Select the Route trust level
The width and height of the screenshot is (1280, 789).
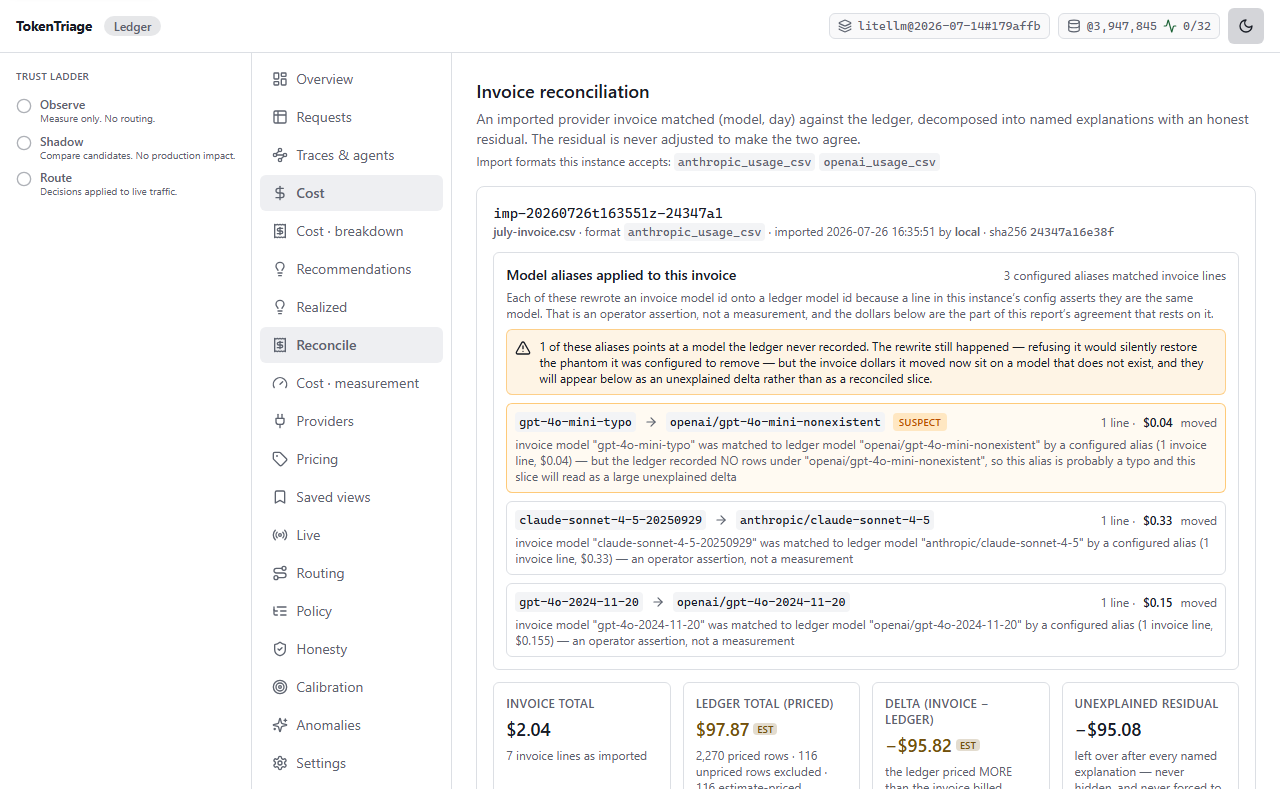pyautogui.click(x=24, y=179)
